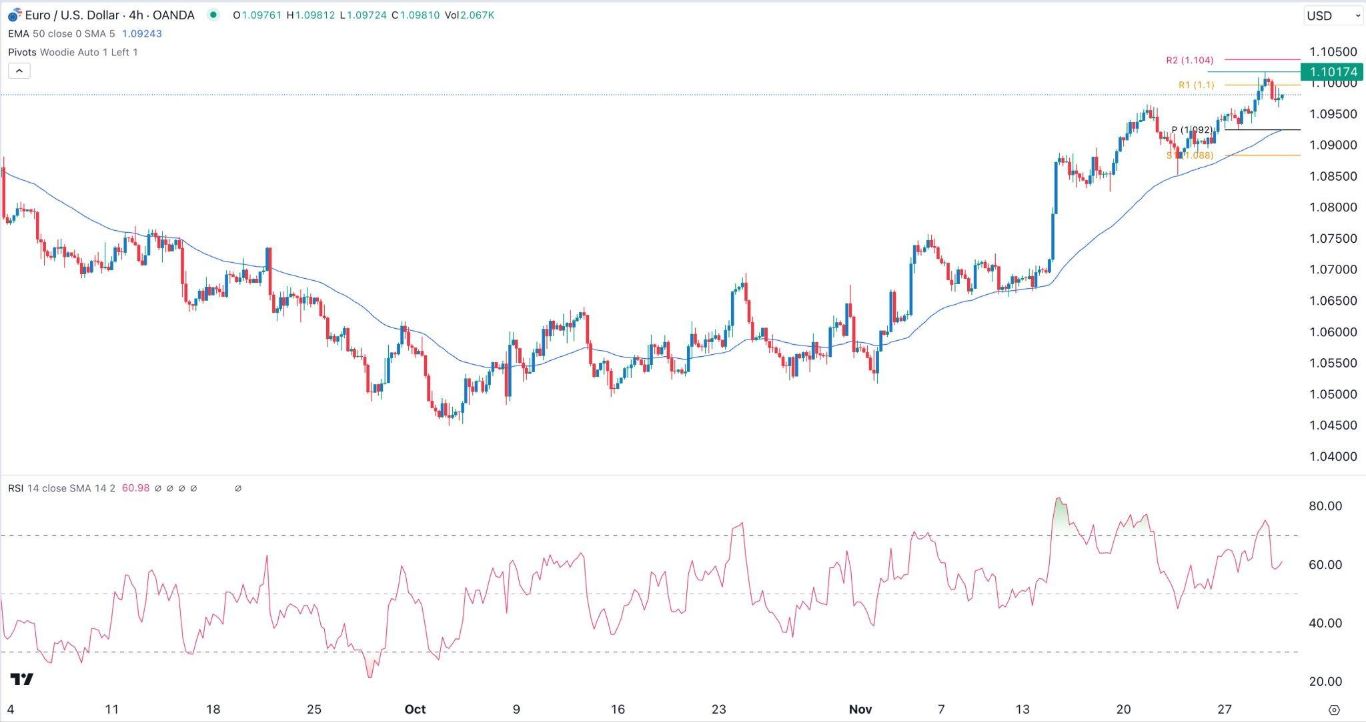This screenshot has width=1366, height=722.
Task: Click the Vol 2.067K value
Action: pos(470,16)
